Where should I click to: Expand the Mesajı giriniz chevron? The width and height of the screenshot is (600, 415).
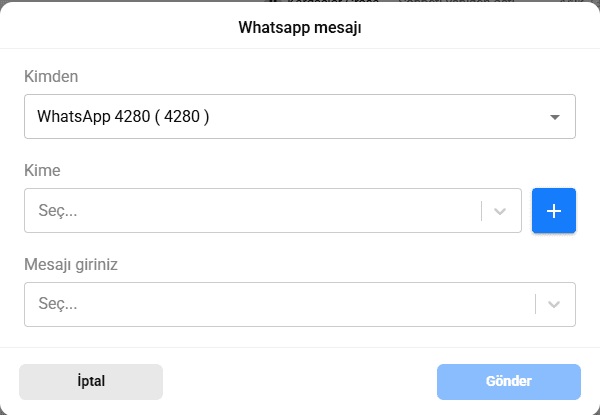tap(555, 304)
